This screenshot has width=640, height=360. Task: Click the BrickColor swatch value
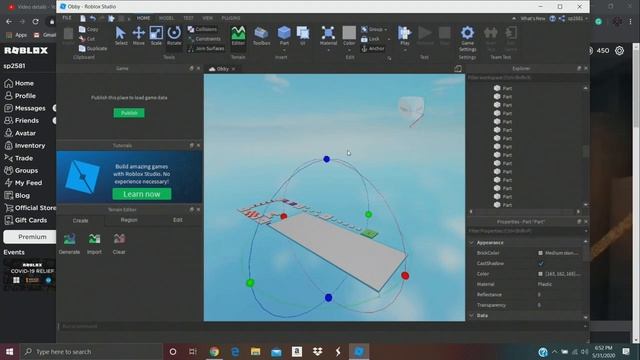coord(540,253)
